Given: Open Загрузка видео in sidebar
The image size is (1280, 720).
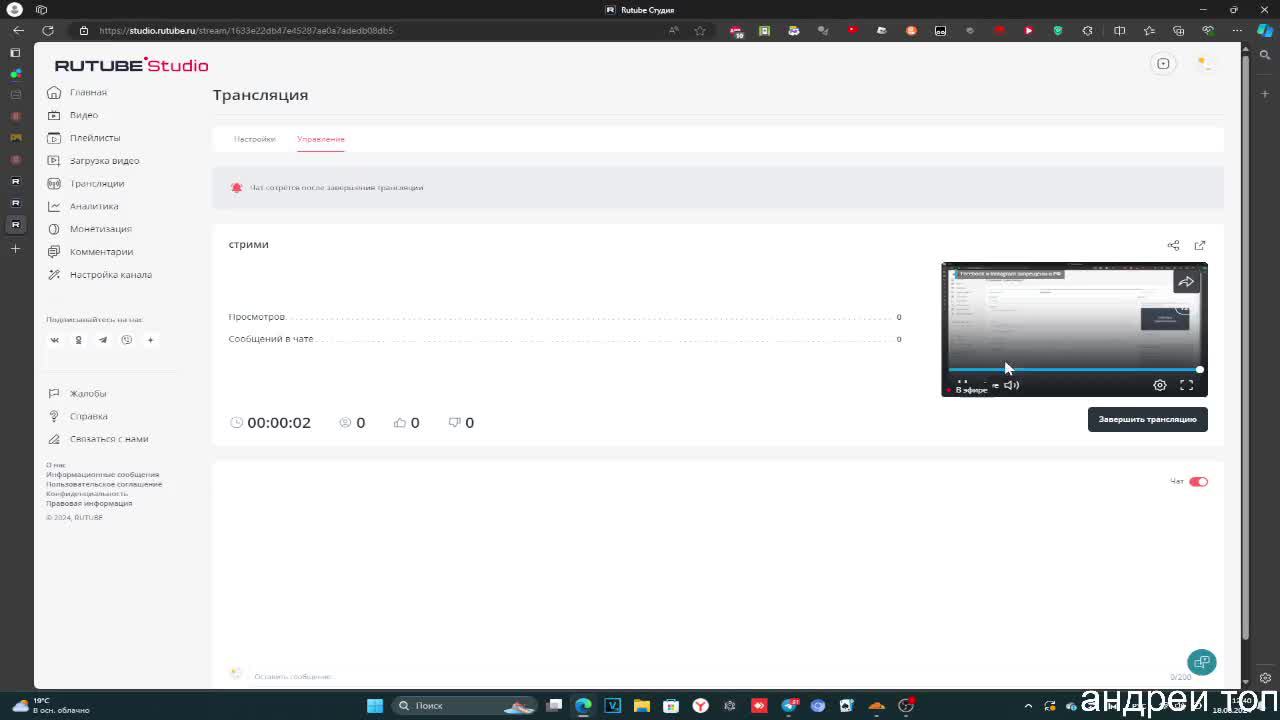Looking at the screenshot, I should click(93, 161).
